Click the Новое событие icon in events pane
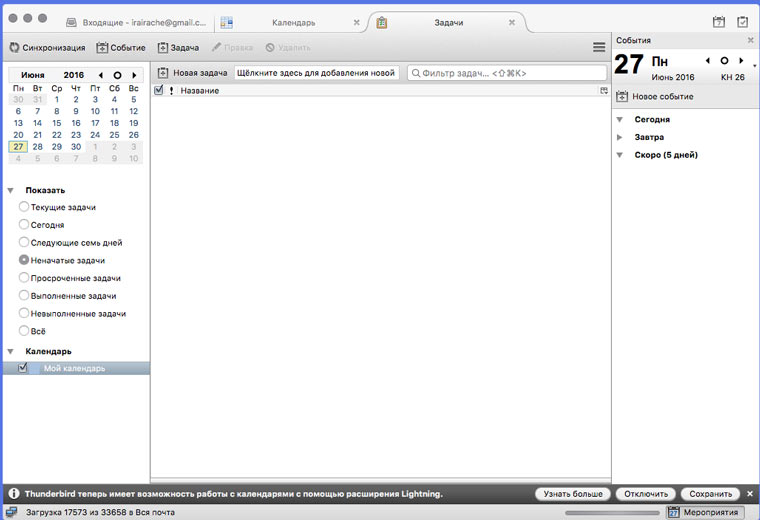 click(622, 96)
